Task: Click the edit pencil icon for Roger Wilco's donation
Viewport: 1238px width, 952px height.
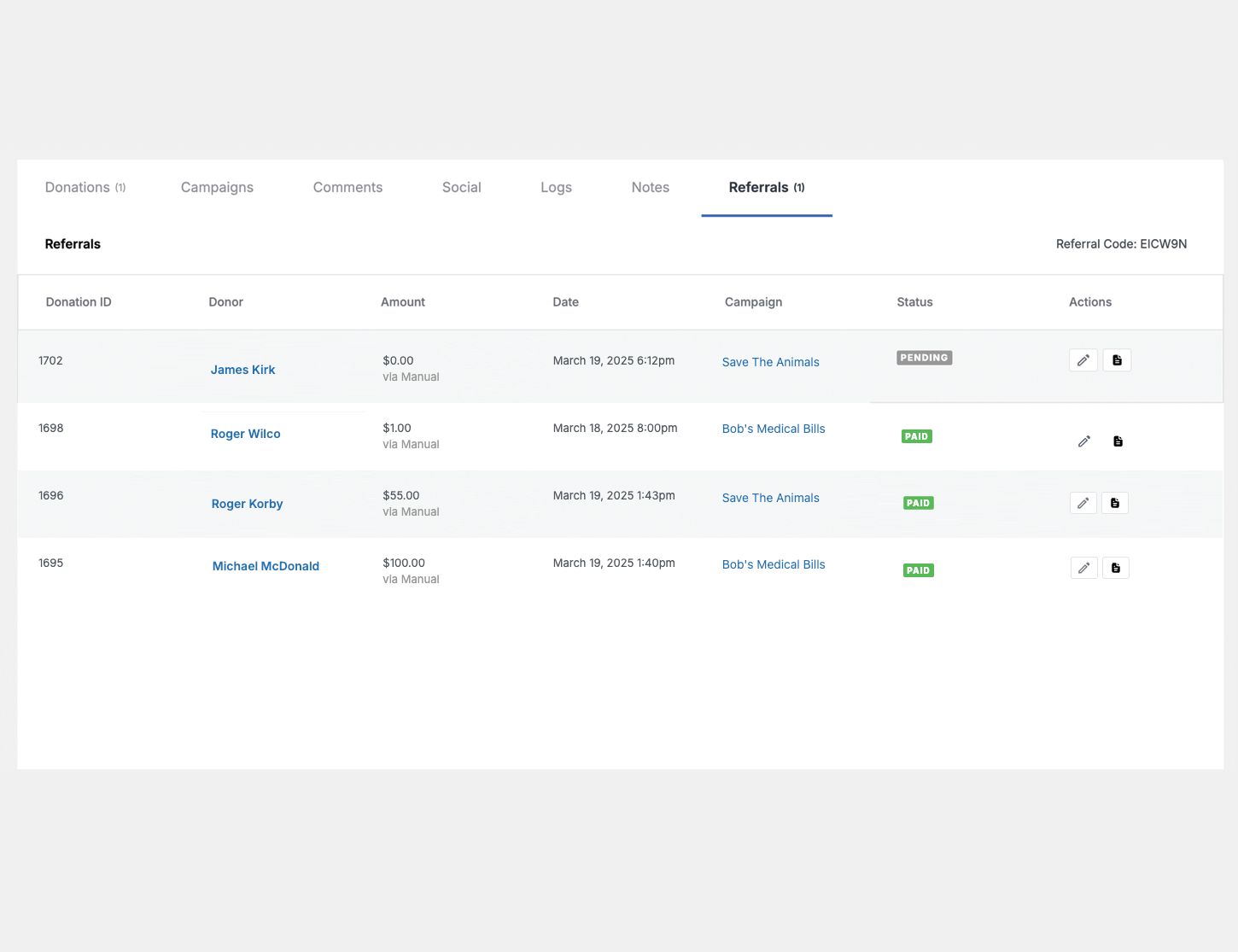Action: 1083,441
